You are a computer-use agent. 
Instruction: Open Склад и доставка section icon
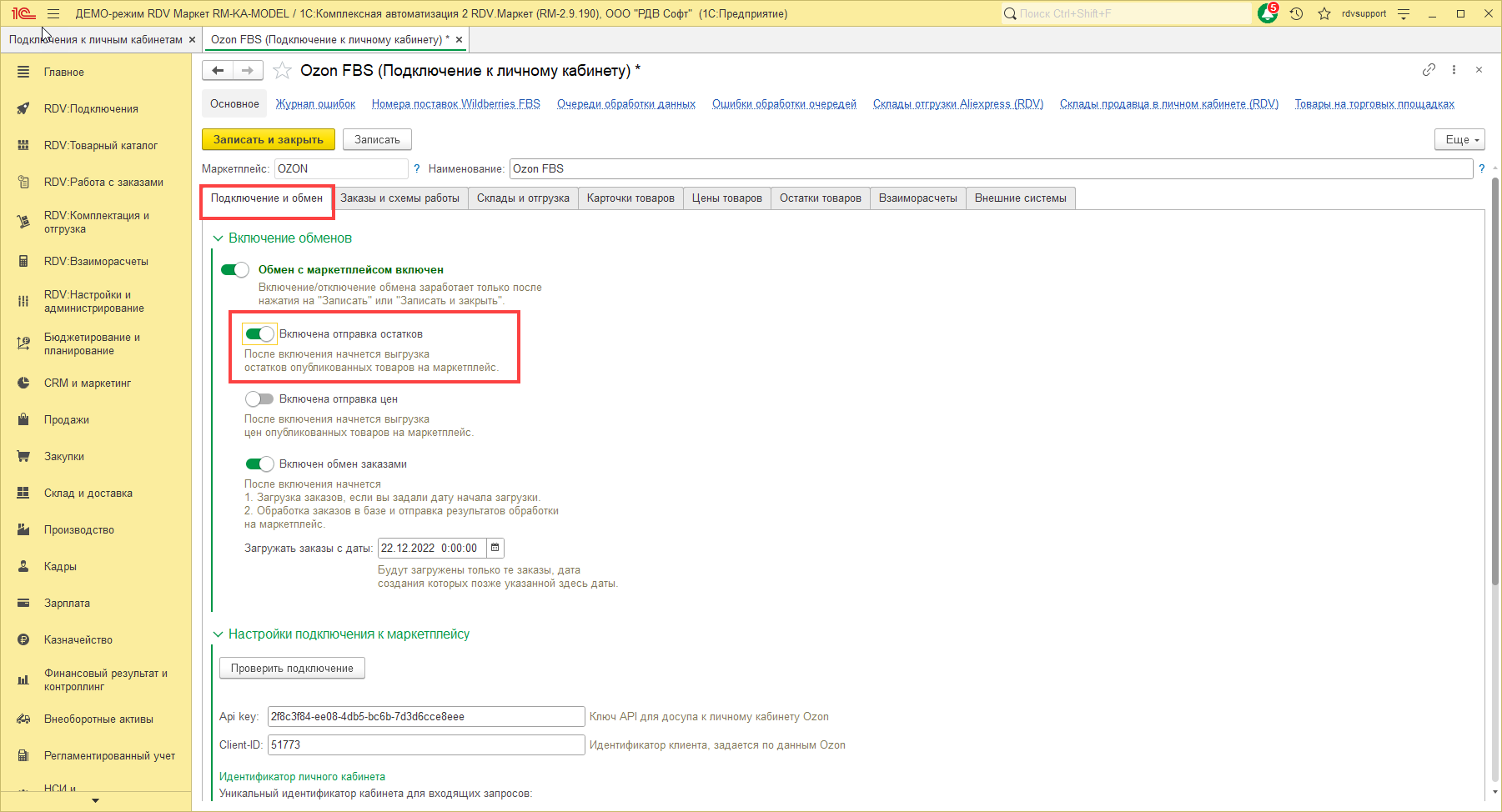pos(23,493)
